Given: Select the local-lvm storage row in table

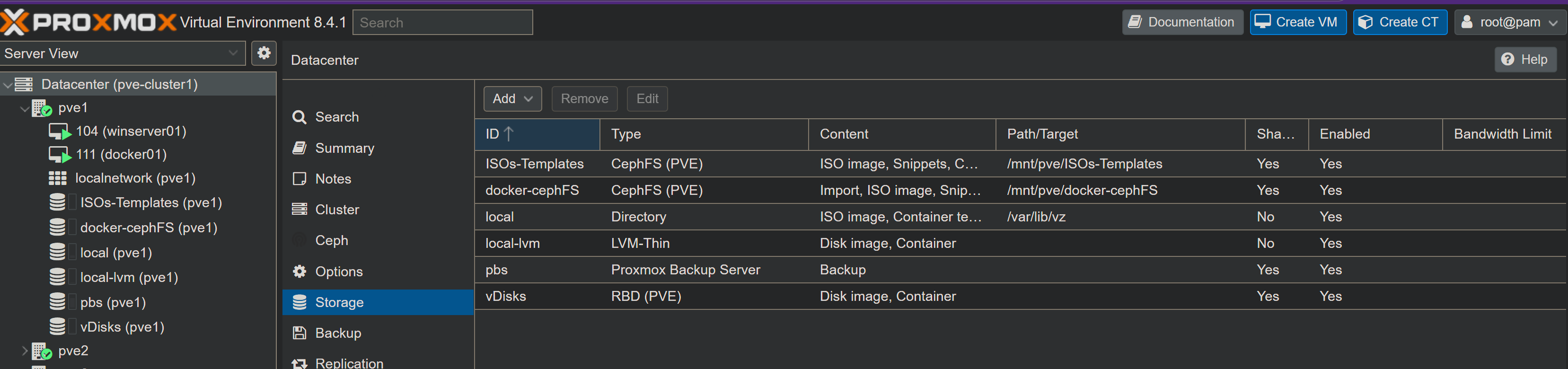Looking at the screenshot, I should point(1021,244).
